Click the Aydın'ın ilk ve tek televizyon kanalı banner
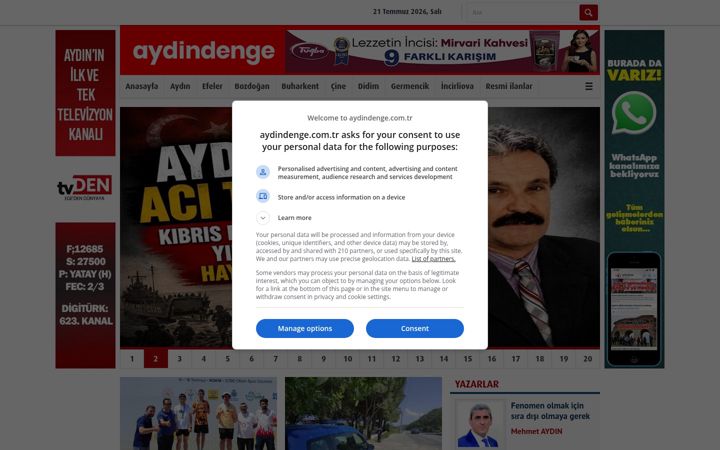This screenshot has height=450, width=720. [x=85, y=93]
